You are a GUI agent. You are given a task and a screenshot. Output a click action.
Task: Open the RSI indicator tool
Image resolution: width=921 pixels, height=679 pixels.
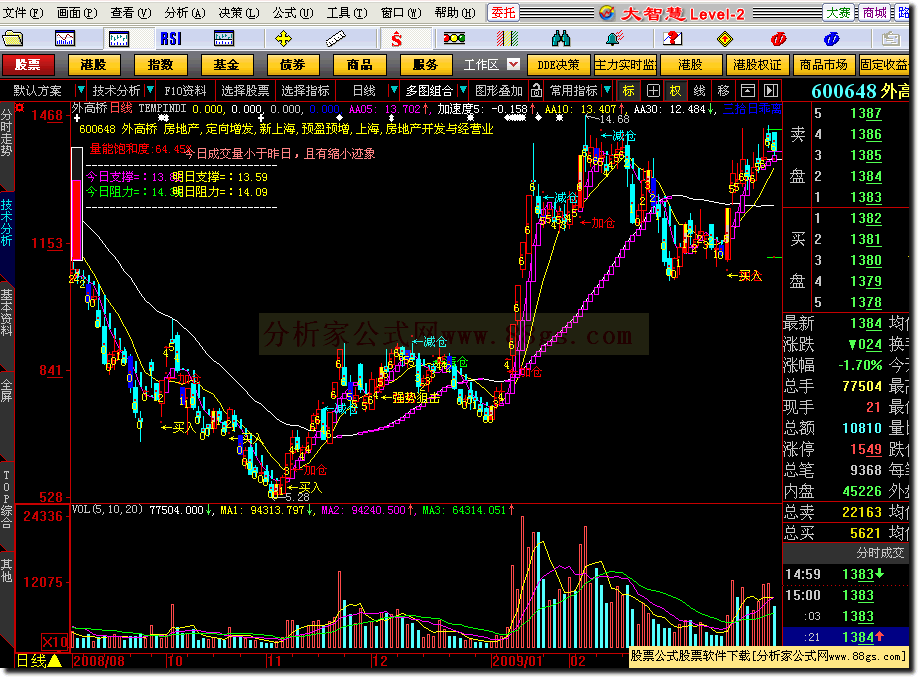[171, 39]
